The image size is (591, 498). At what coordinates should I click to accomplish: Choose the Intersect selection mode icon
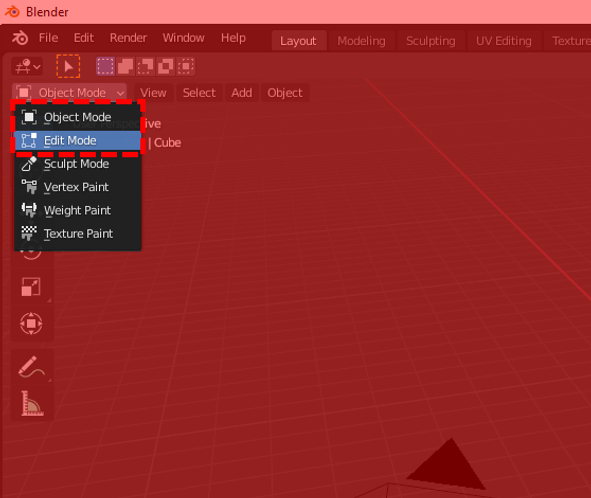pos(185,67)
